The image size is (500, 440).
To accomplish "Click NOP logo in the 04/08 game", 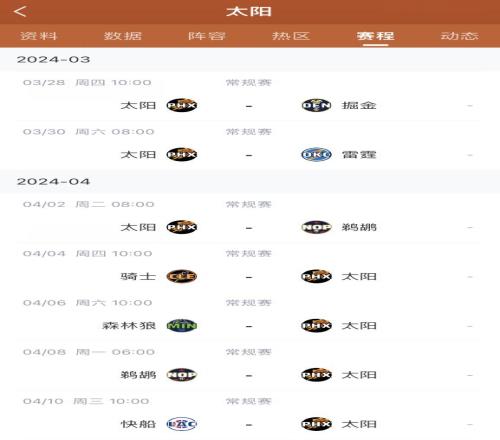I will 182,375.
